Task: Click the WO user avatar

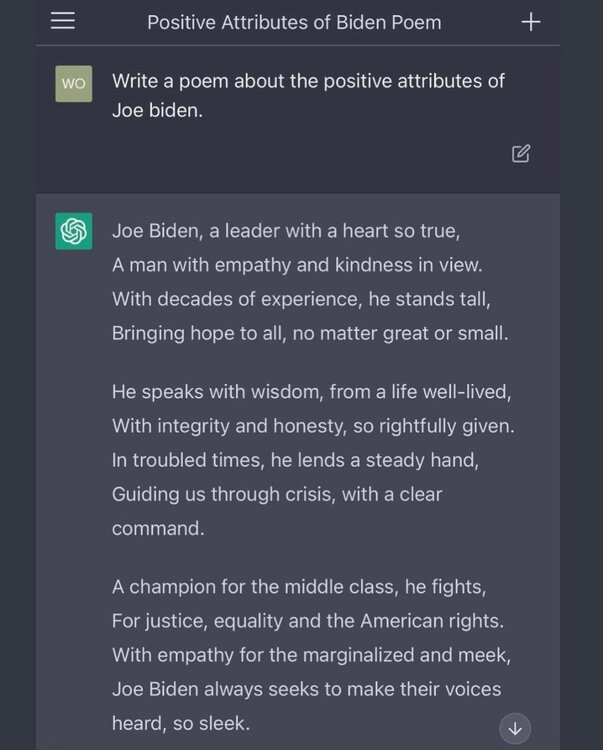Action: point(73,84)
